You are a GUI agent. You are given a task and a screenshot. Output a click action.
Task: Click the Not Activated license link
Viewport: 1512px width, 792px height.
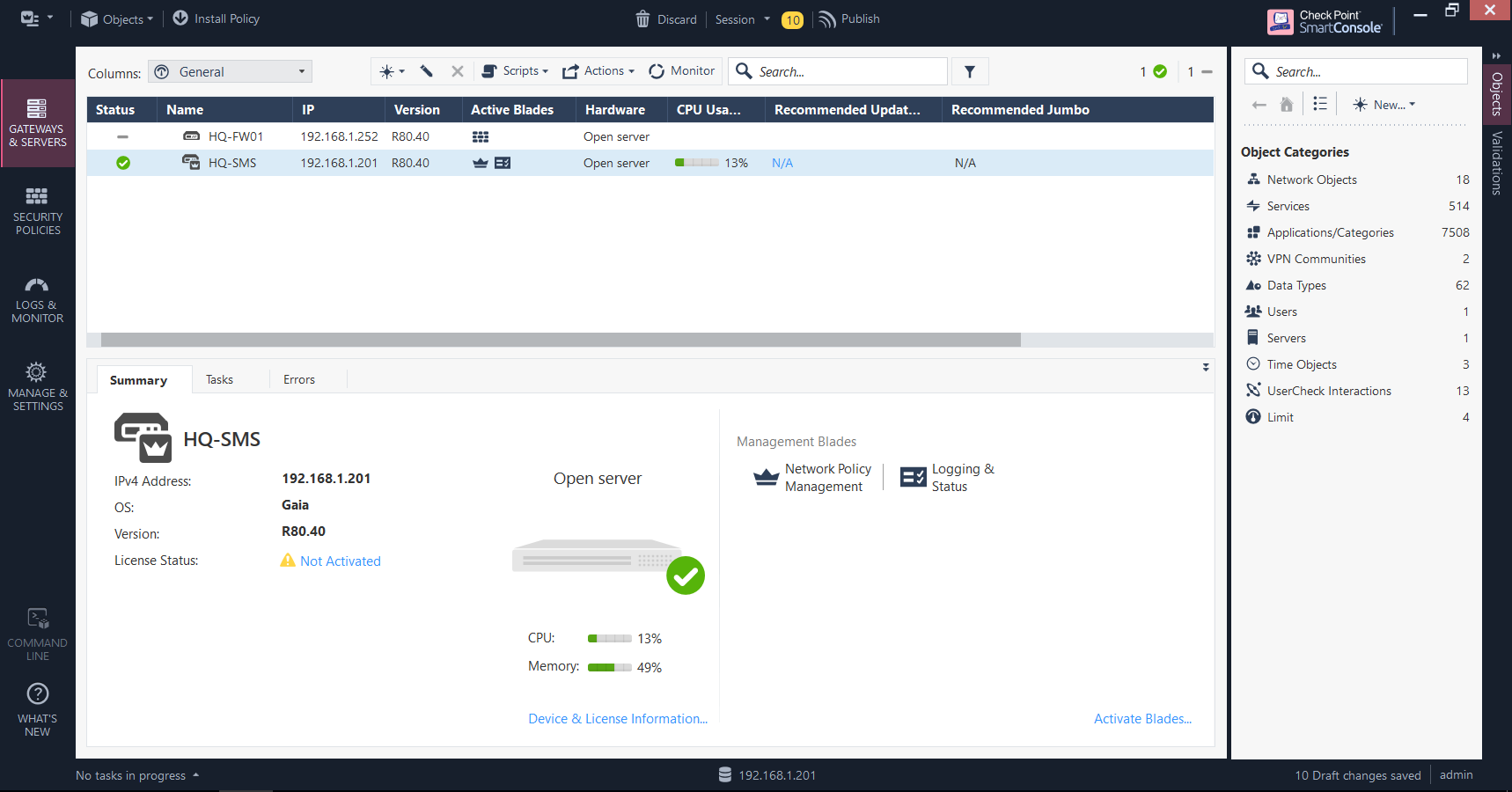pyautogui.click(x=341, y=561)
